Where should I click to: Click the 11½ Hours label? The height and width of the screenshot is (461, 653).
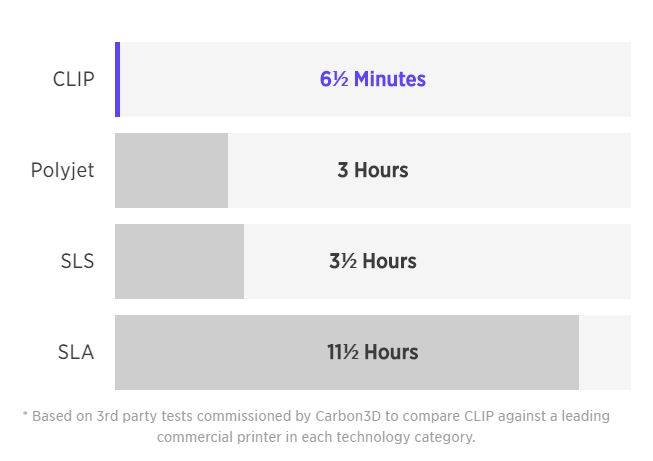373,352
